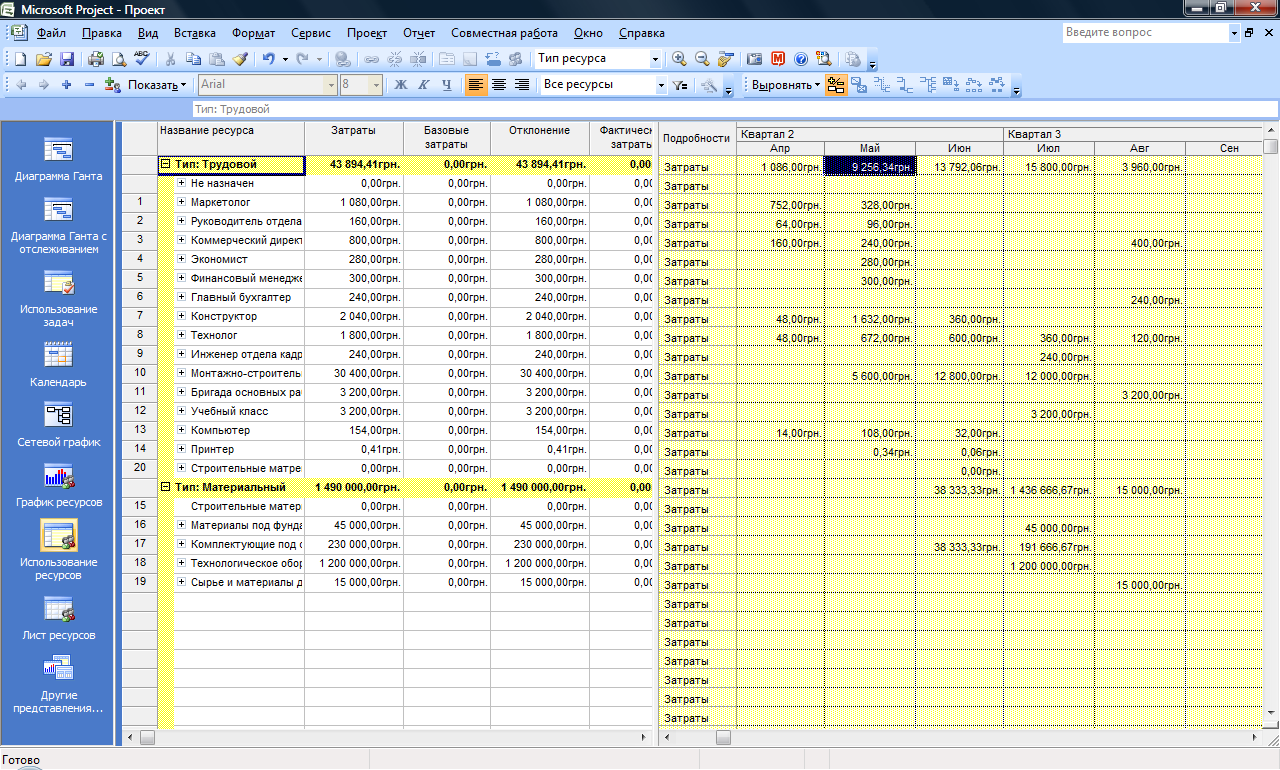Click the Go to selected task icon
1280x770 pixels.
tap(726, 59)
